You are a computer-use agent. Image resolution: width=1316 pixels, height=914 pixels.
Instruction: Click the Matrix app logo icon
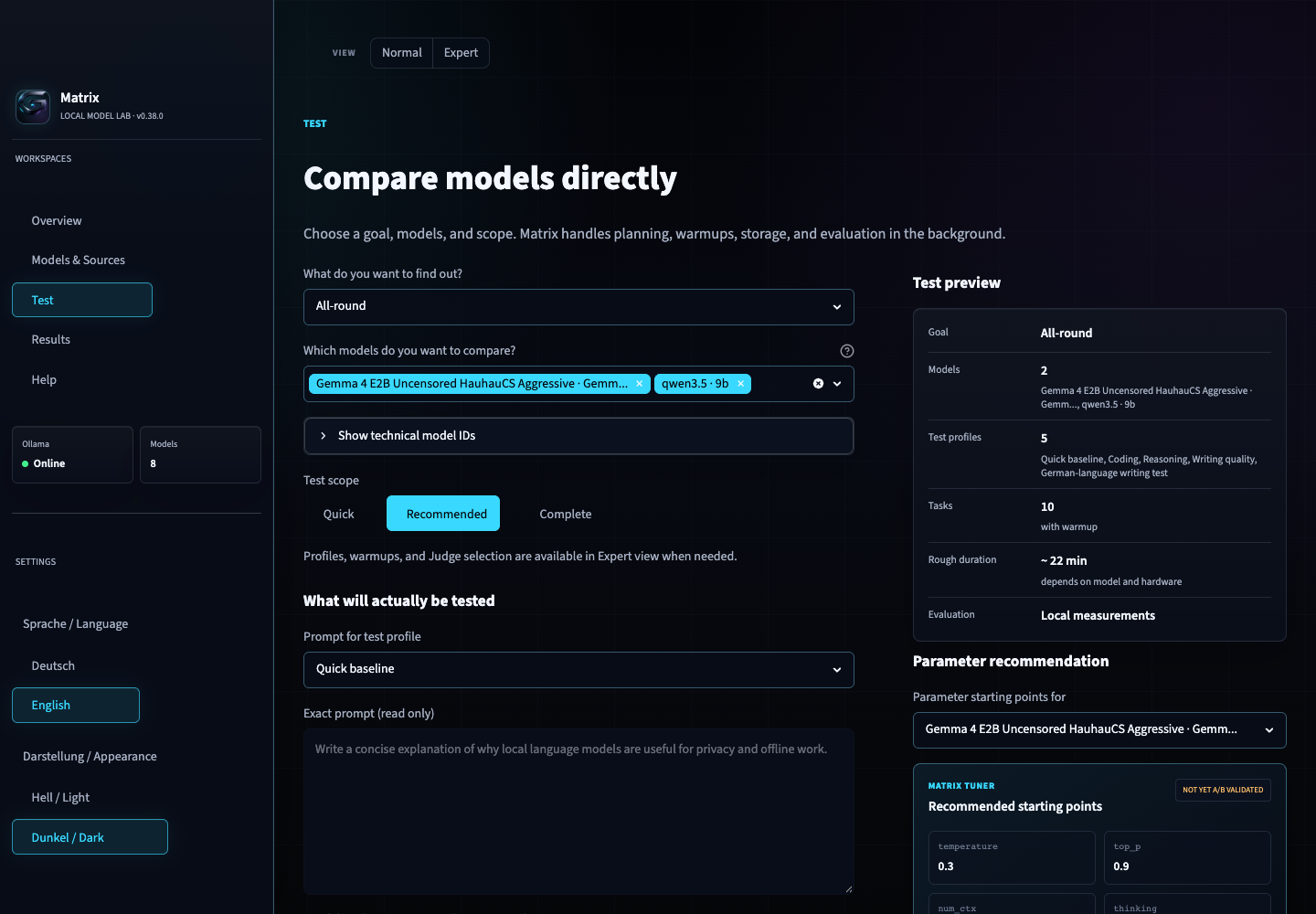tap(33, 106)
